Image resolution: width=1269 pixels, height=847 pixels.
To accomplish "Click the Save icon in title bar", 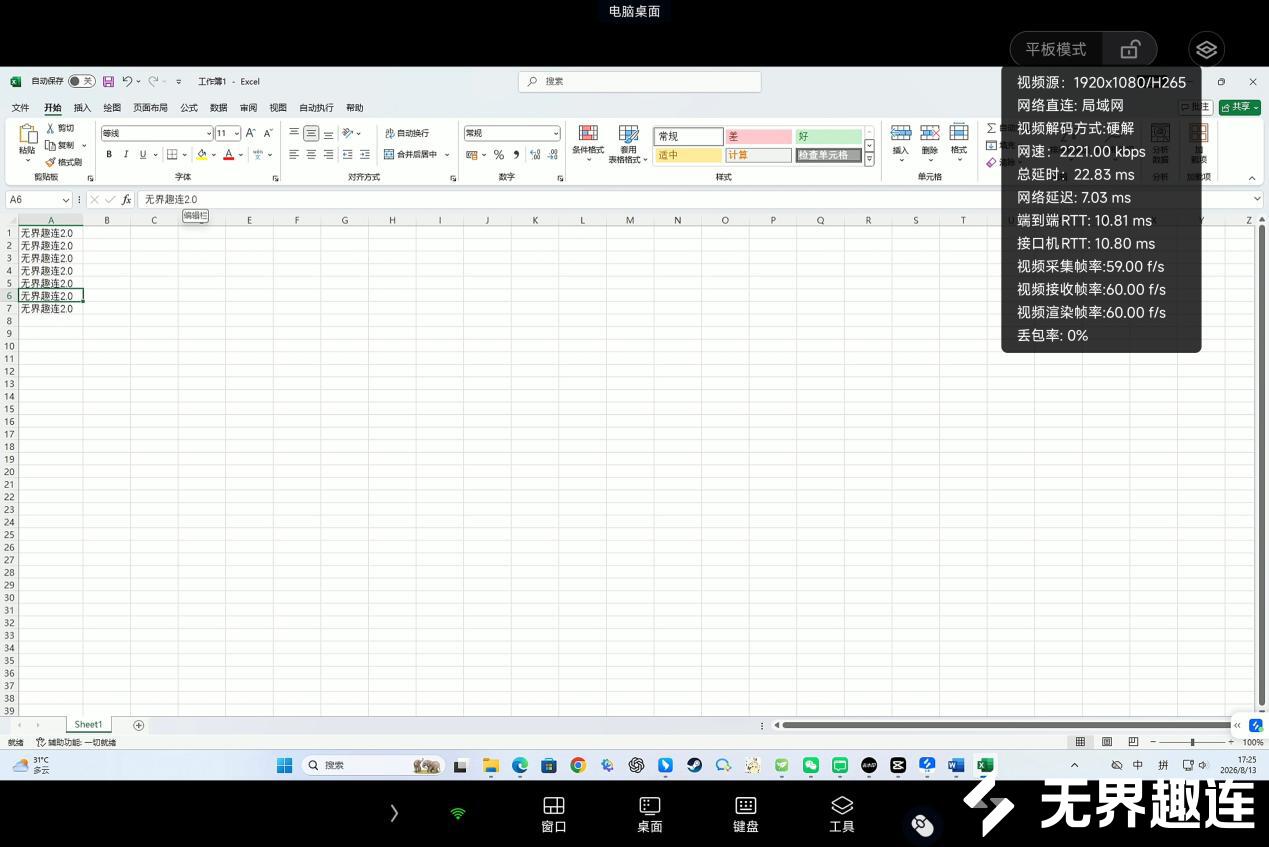I will [x=108, y=81].
